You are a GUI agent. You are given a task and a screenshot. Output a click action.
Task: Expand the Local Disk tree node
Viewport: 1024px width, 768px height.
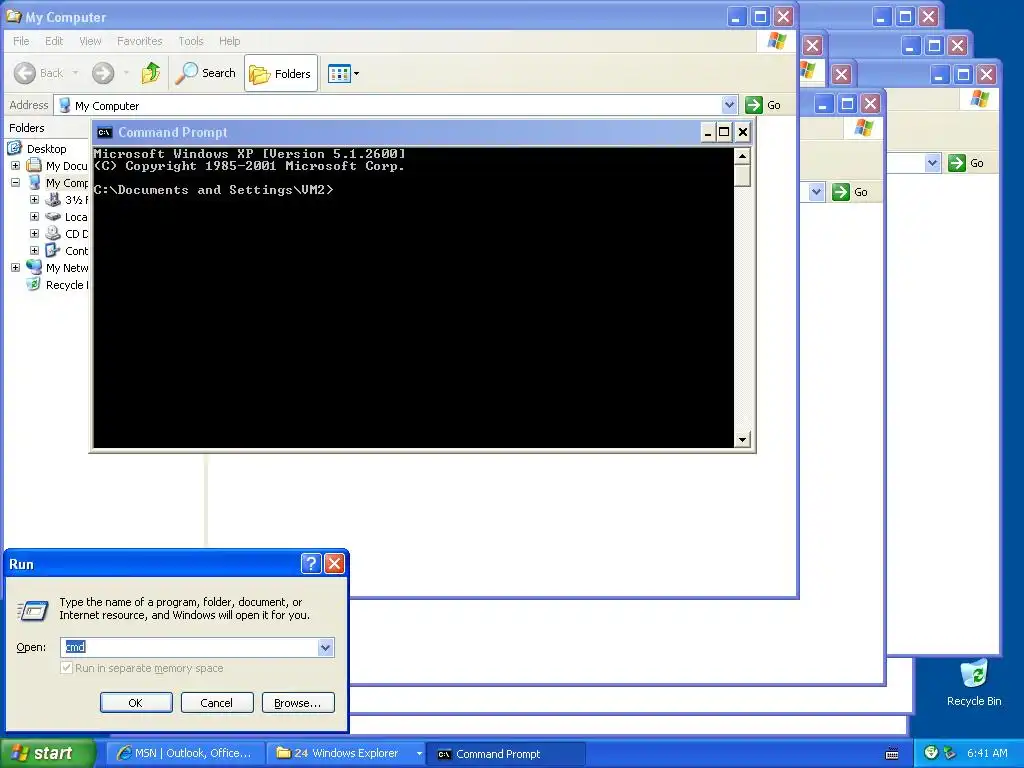pos(35,217)
